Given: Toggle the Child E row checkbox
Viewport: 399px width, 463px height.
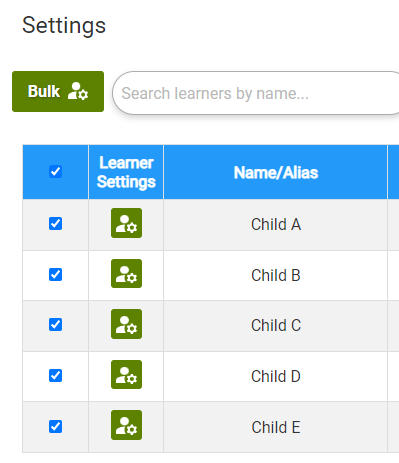Looking at the screenshot, I should tap(55, 426).
